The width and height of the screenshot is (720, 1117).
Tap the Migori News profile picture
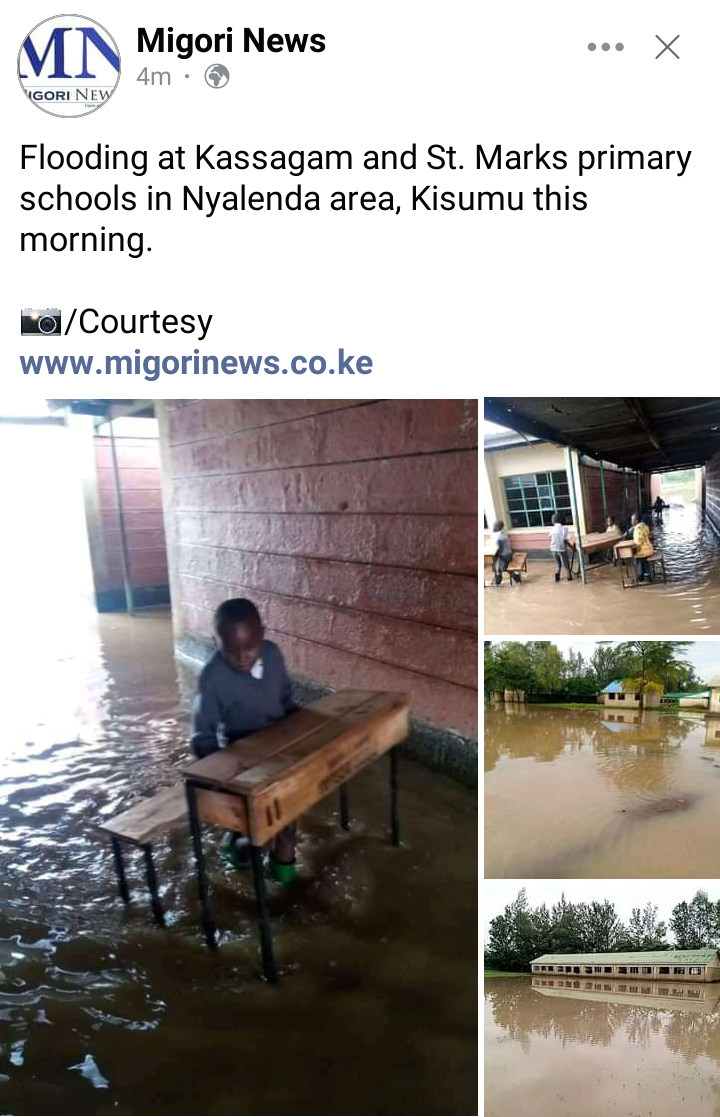click(x=69, y=66)
